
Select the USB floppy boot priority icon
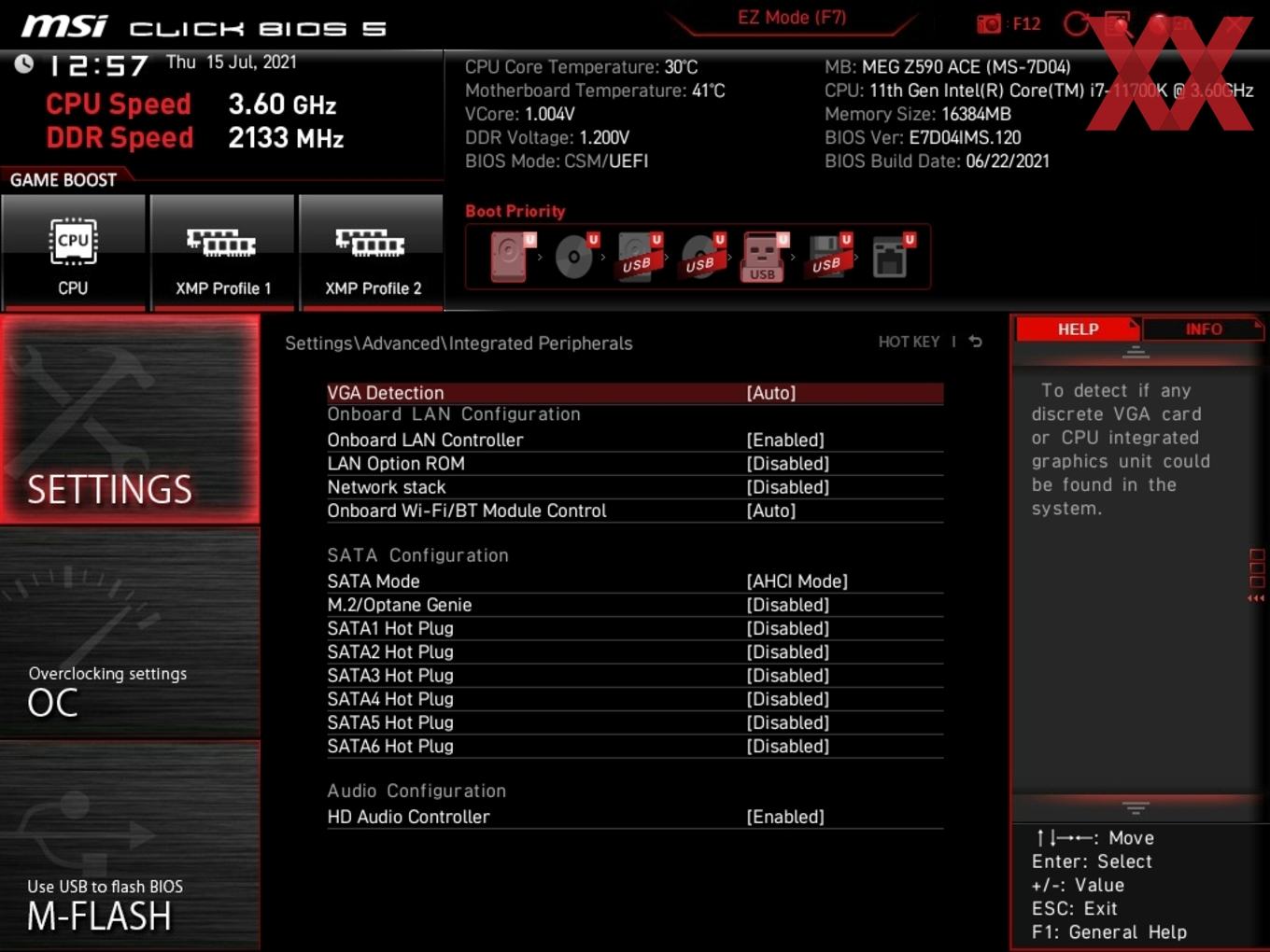828,257
